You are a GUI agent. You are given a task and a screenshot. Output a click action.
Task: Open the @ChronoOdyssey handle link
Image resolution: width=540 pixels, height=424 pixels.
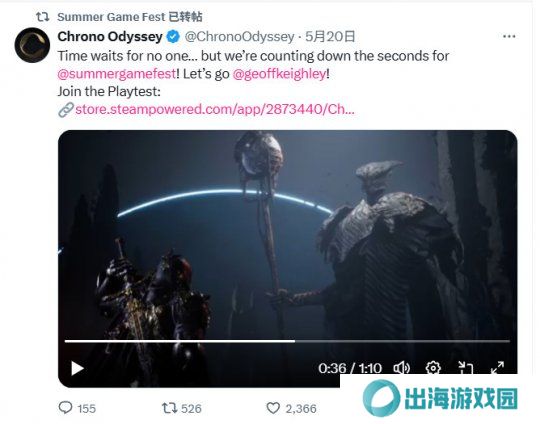[x=240, y=37]
